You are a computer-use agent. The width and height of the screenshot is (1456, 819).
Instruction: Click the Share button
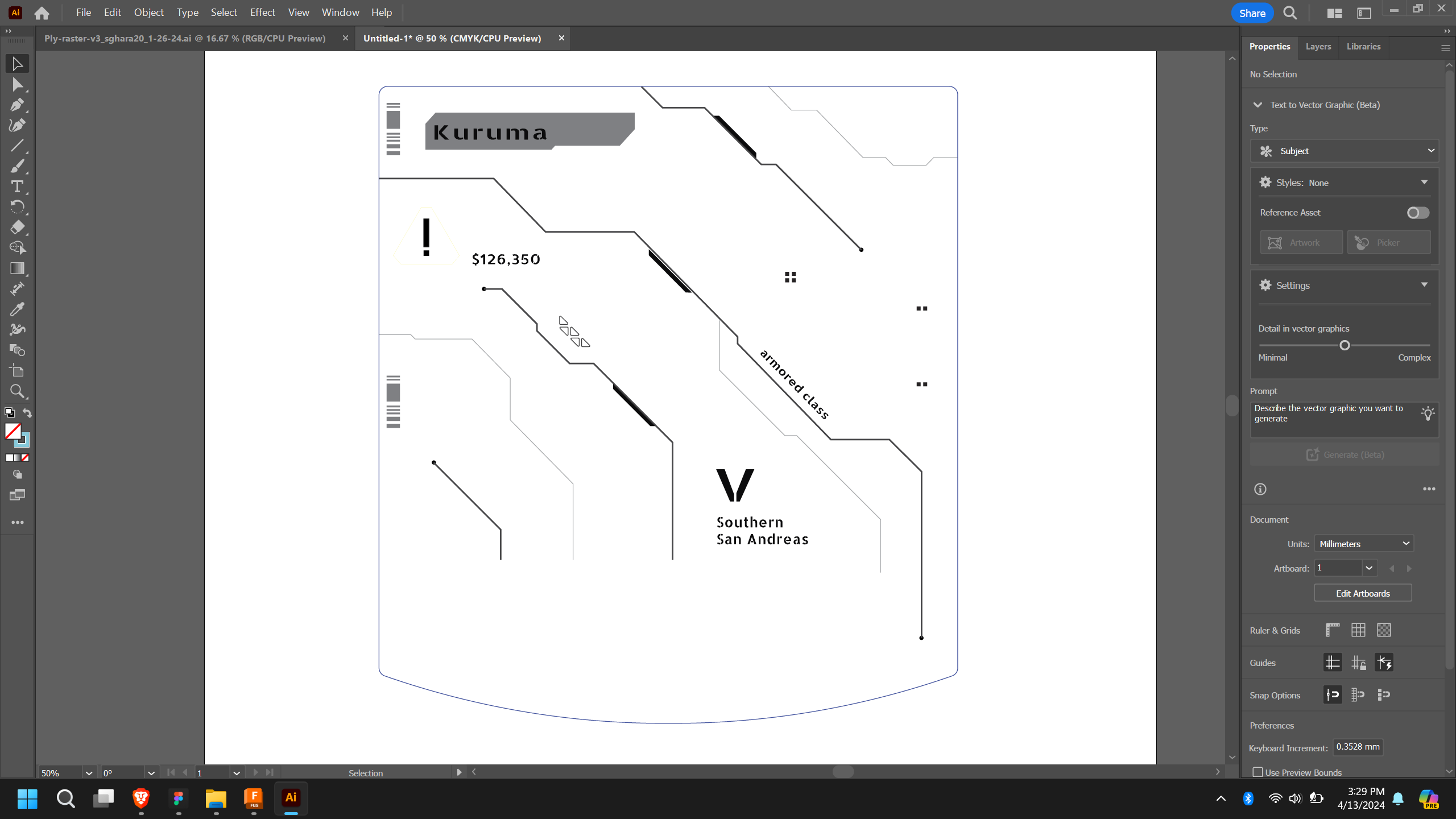[1252, 13]
